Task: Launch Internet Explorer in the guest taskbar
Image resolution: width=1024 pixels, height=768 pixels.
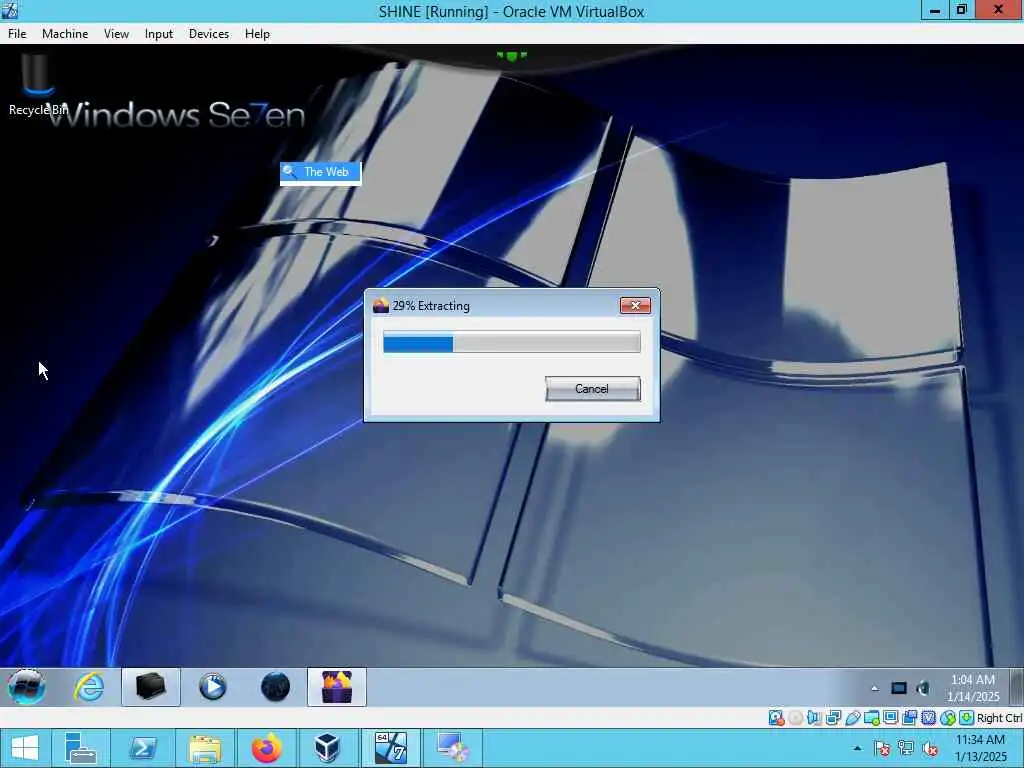Action: [x=89, y=687]
